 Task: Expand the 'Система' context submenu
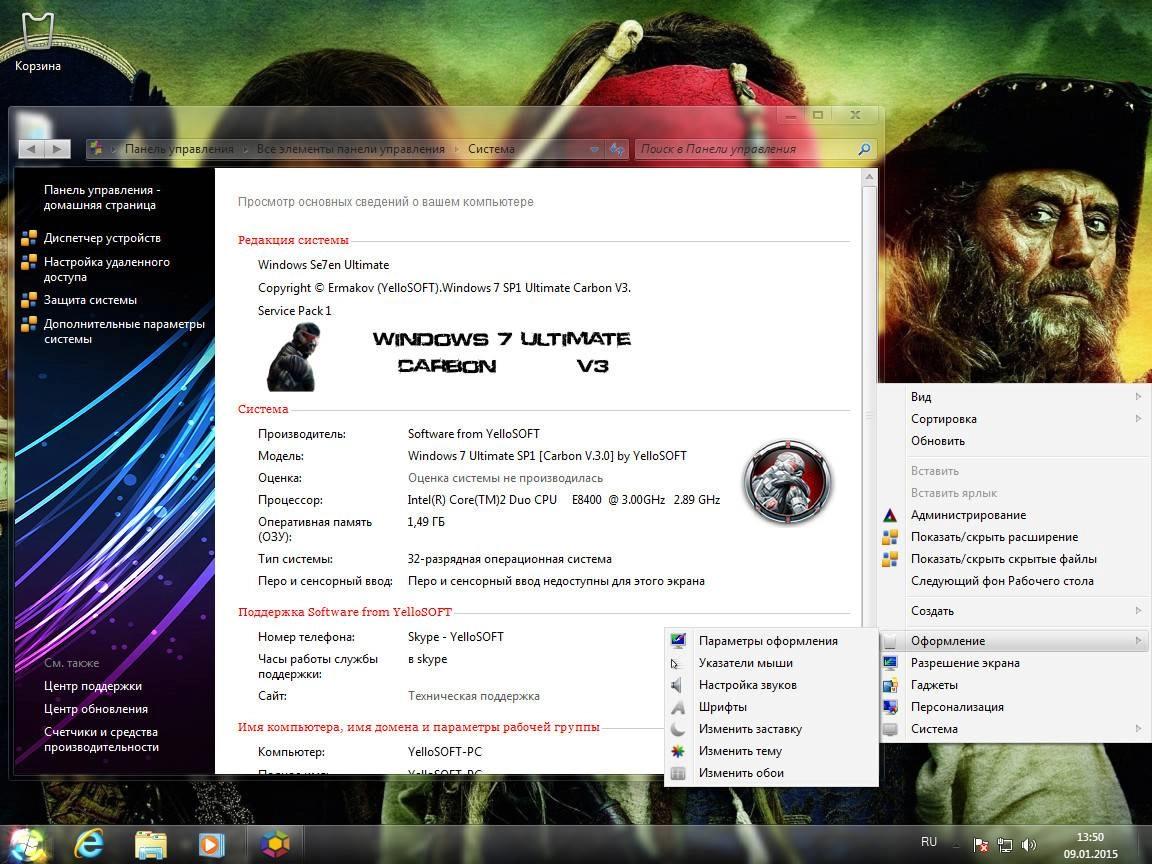click(1014, 729)
